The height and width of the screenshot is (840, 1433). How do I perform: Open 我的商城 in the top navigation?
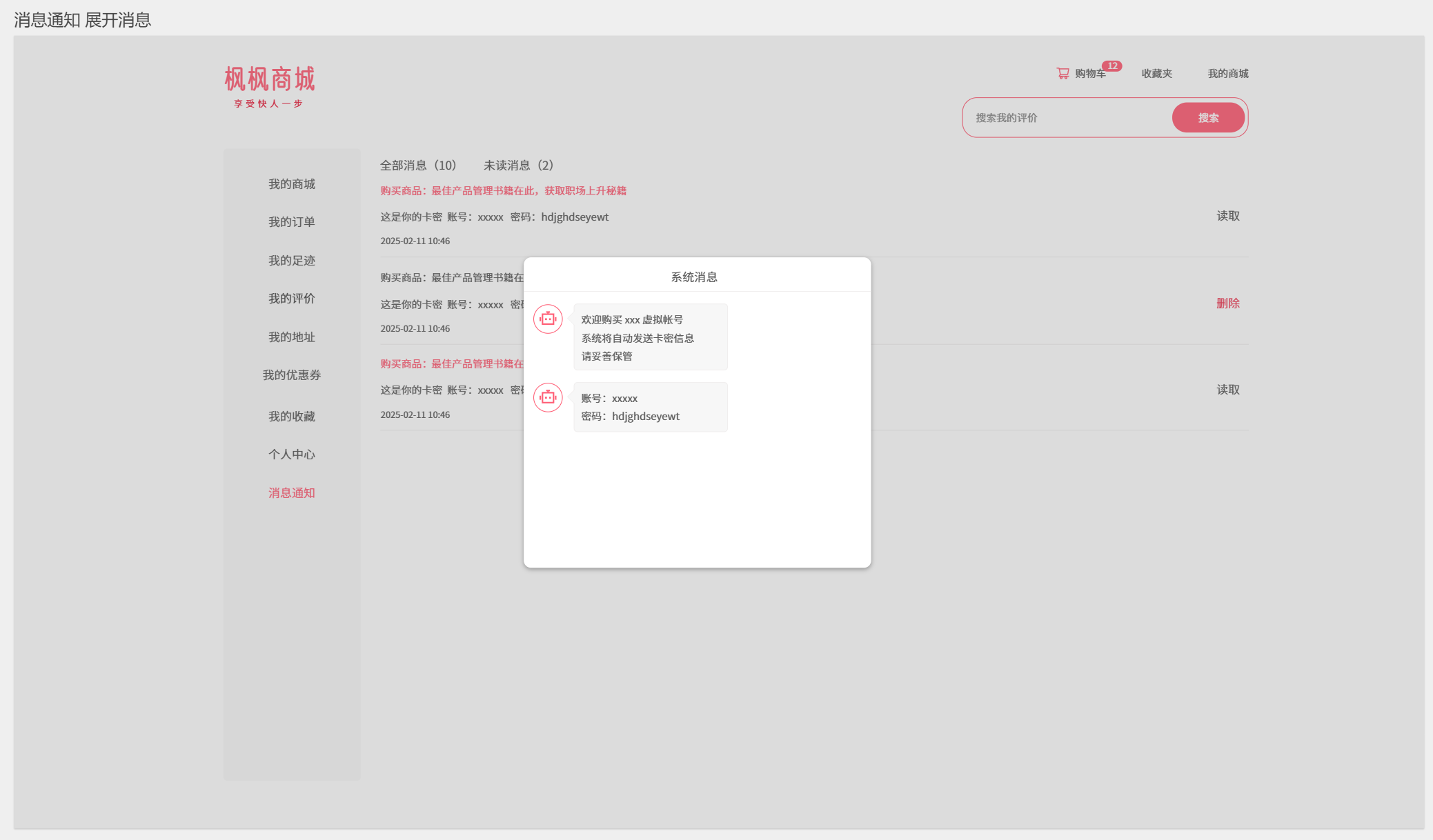point(1227,74)
